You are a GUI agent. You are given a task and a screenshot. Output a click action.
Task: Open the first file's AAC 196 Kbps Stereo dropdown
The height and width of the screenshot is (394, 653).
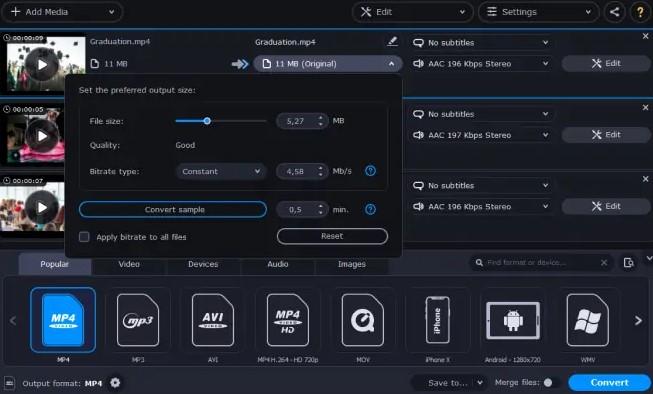coord(481,64)
